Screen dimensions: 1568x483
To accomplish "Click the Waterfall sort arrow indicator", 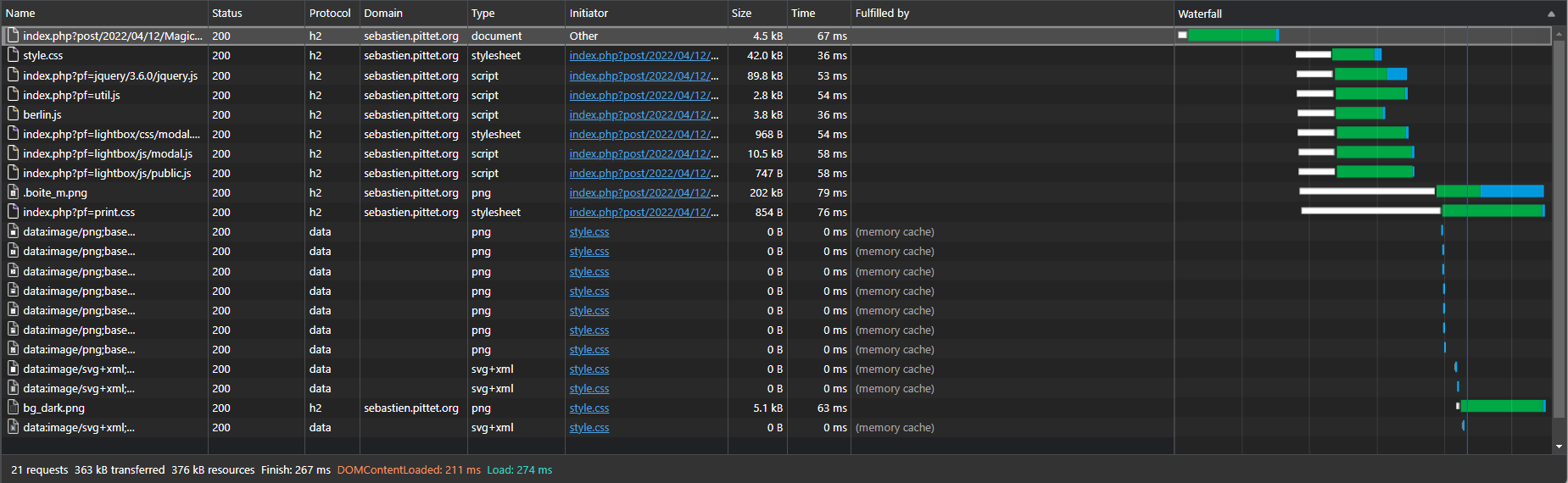I will pyautogui.click(x=1551, y=14).
